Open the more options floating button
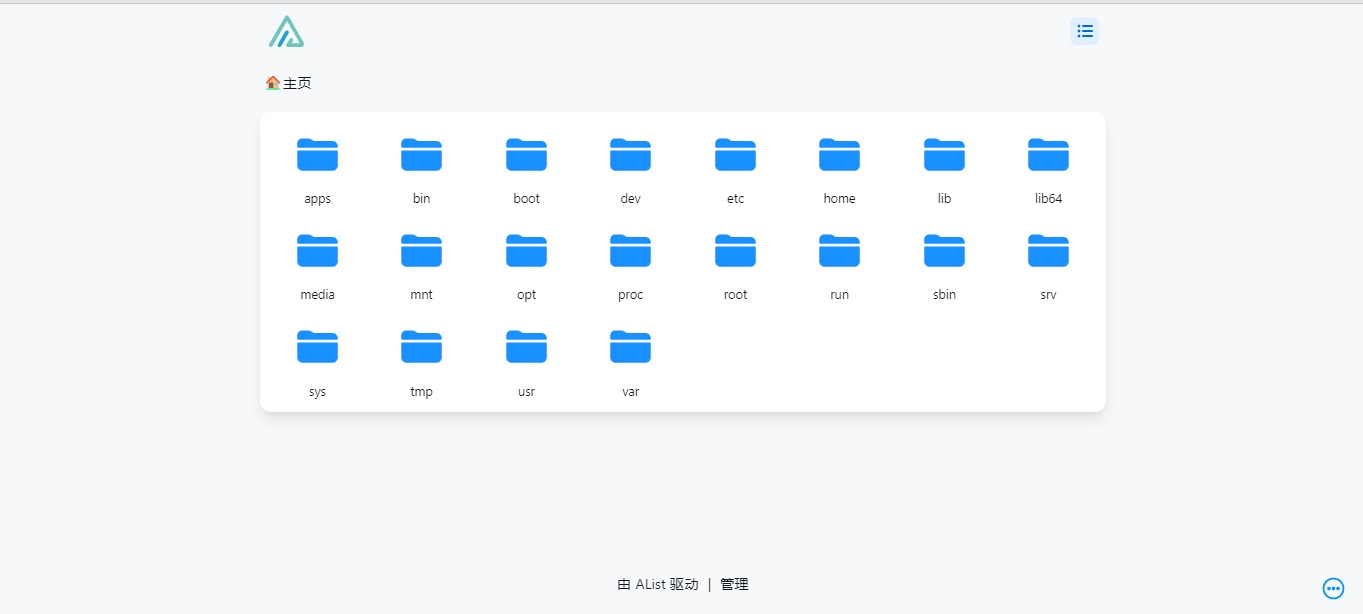Screen dimensions: 1363x614 tap(1333, 589)
